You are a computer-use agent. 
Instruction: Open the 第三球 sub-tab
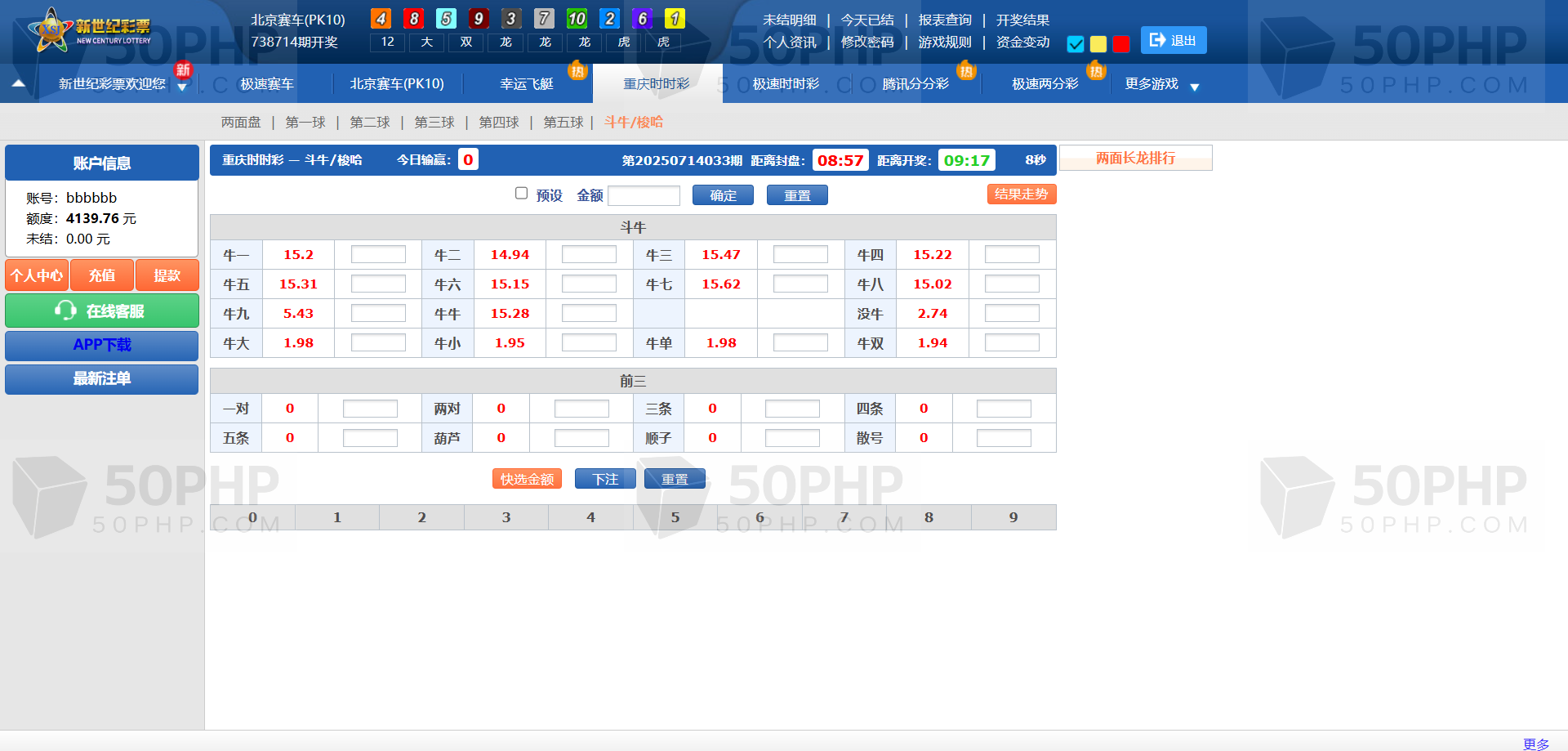pos(434,123)
